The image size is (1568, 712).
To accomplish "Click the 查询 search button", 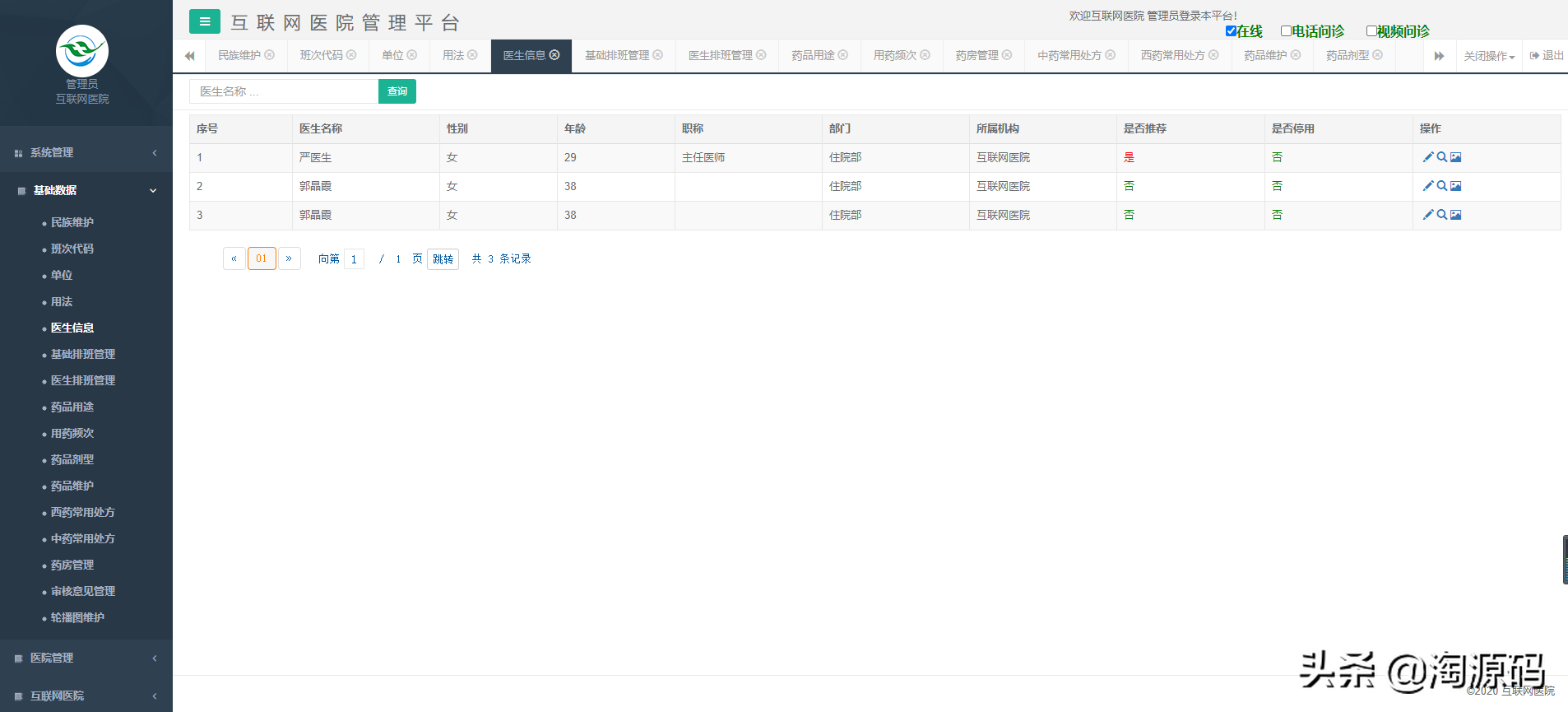I will pos(397,91).
